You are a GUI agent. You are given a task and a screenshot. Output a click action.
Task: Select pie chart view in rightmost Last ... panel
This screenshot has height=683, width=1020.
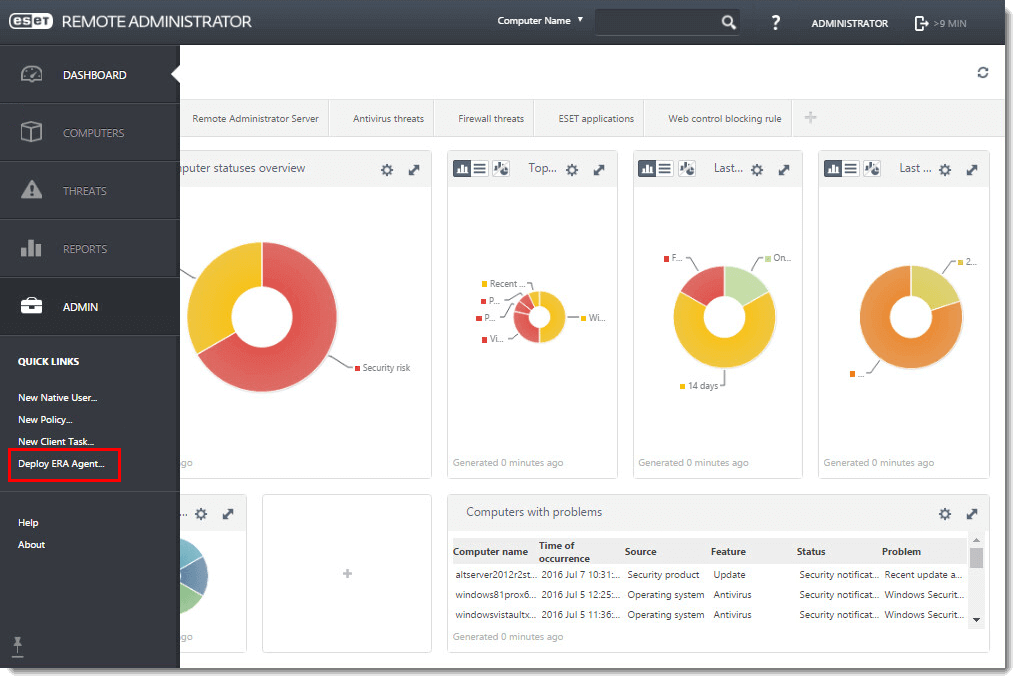[x=872, y=169]
